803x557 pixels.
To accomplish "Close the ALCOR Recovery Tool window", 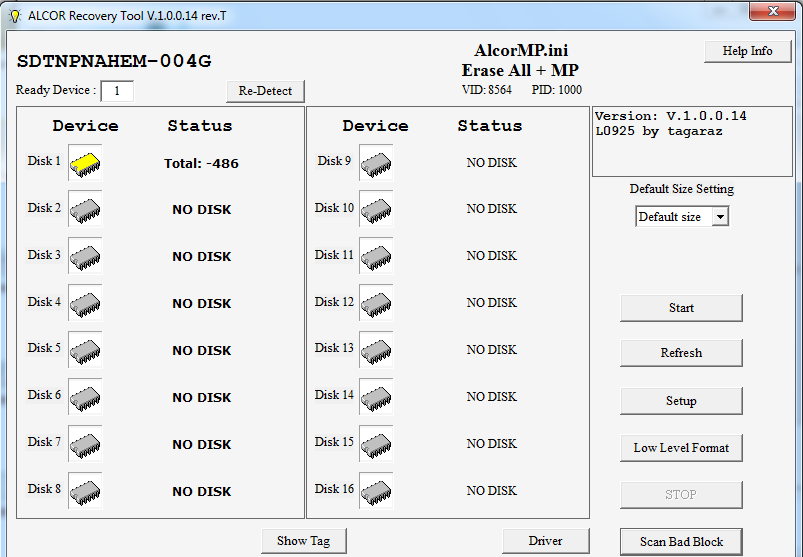I will click(773, 11).
